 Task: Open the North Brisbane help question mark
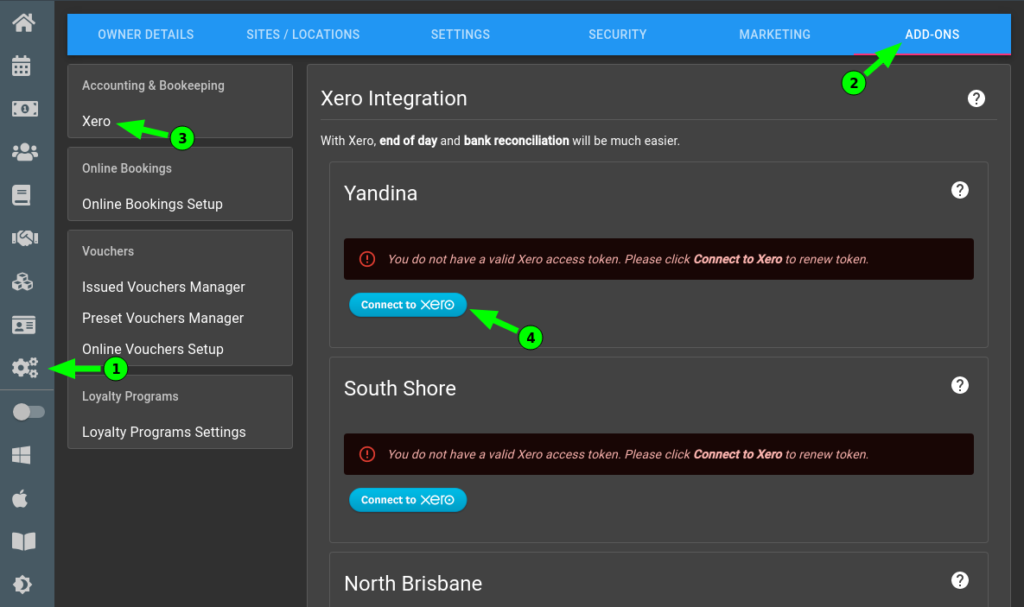click(959, 580)
